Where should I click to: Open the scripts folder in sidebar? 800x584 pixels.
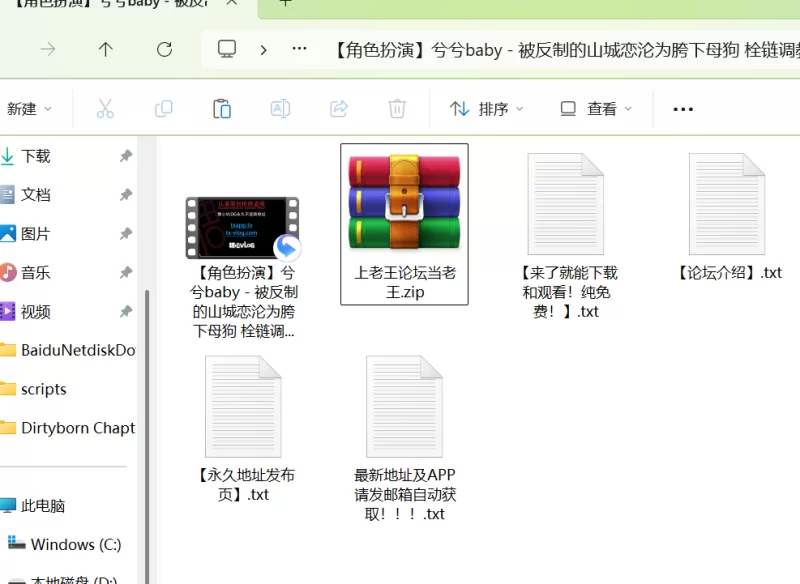coord(43,389)
